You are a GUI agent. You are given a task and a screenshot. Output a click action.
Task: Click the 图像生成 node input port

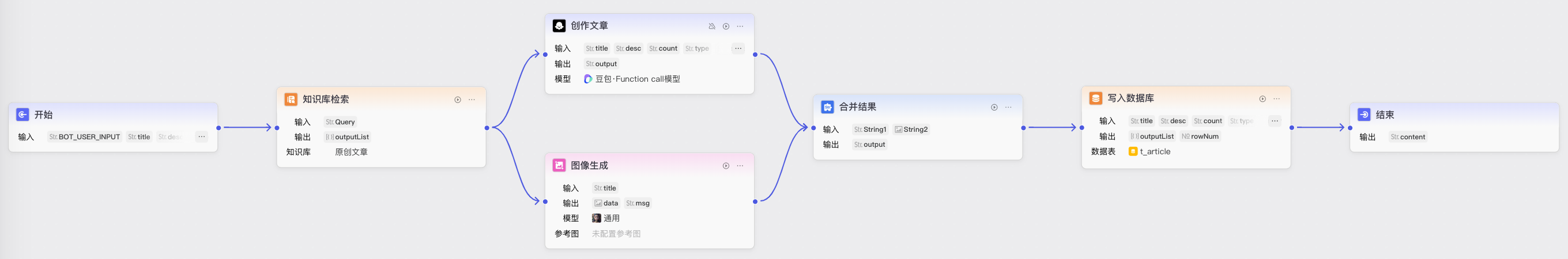point(545,202)
